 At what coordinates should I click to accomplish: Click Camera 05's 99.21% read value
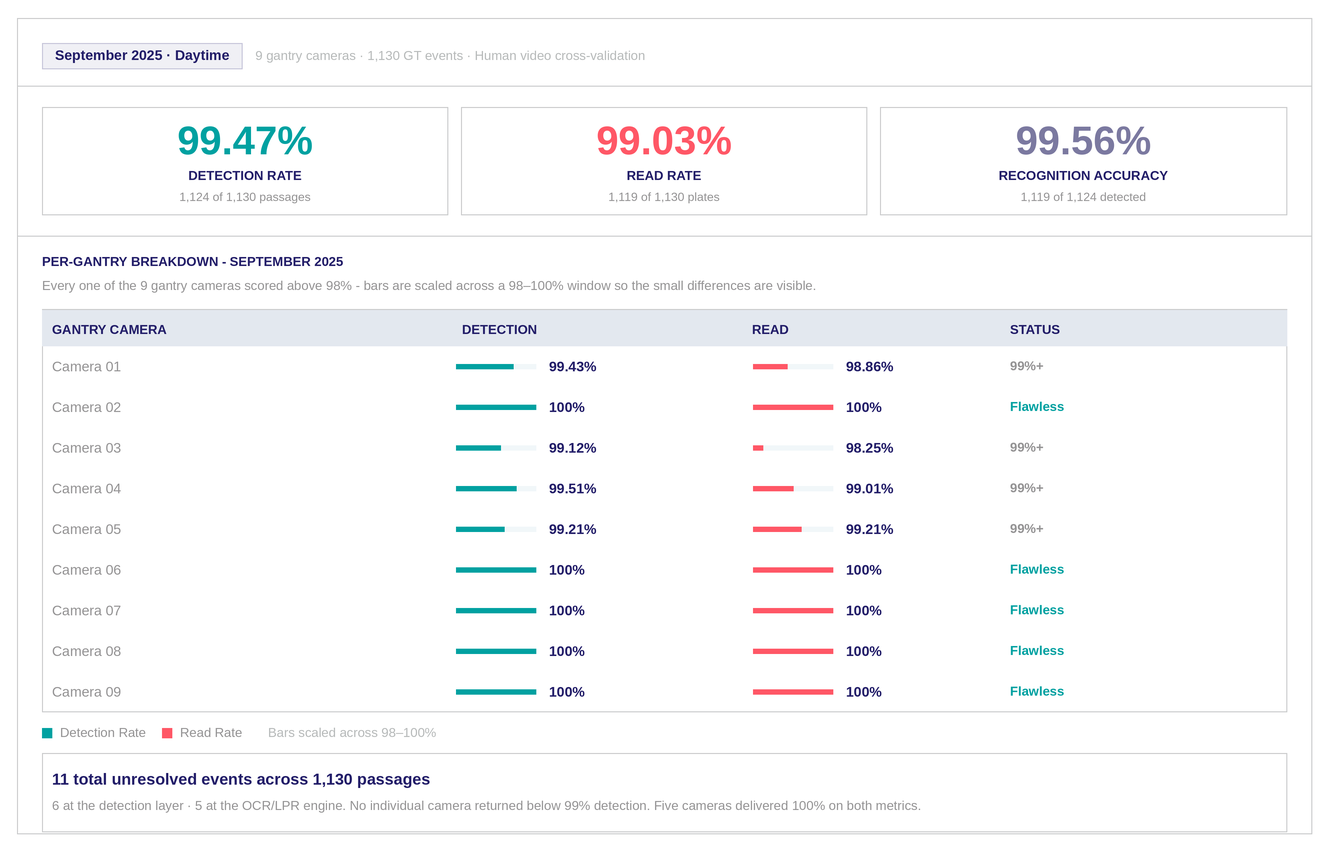click(869, 530)
